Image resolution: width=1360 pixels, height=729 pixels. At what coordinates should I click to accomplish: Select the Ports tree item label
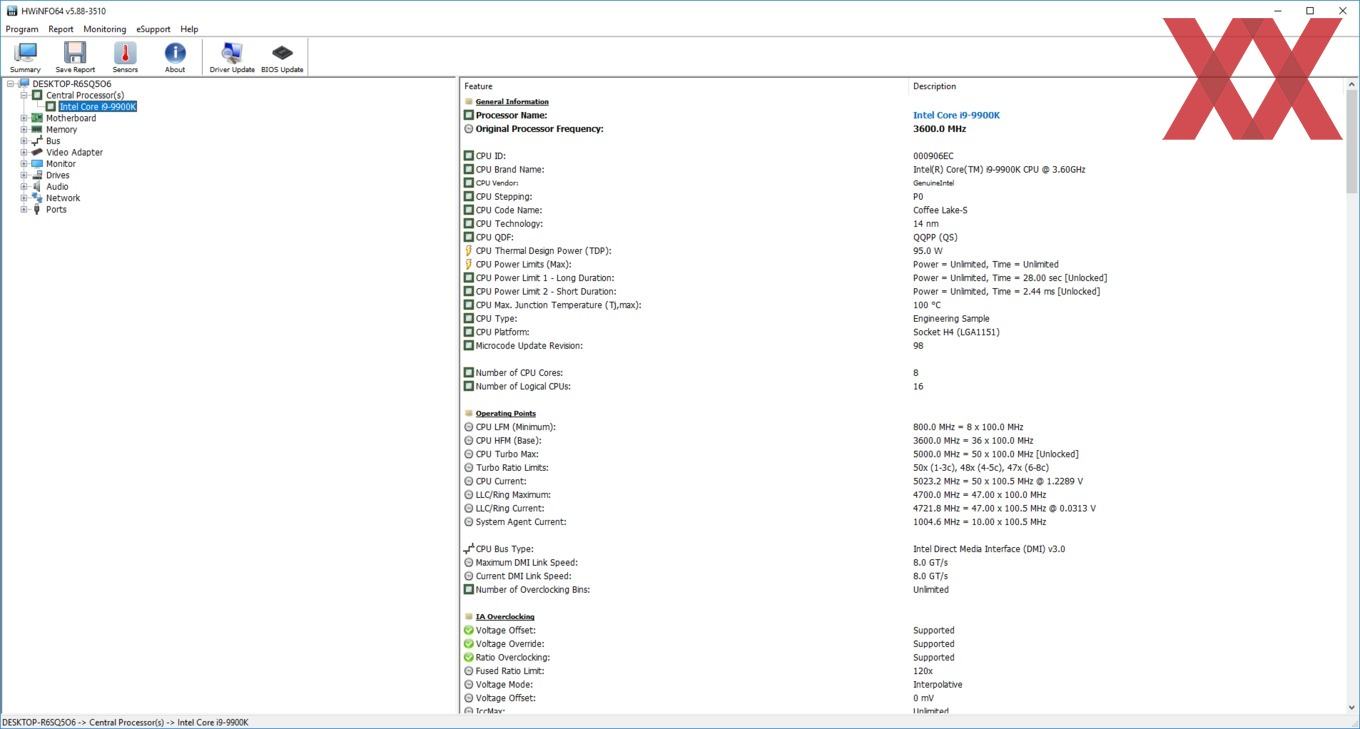[x=56, y=210]
